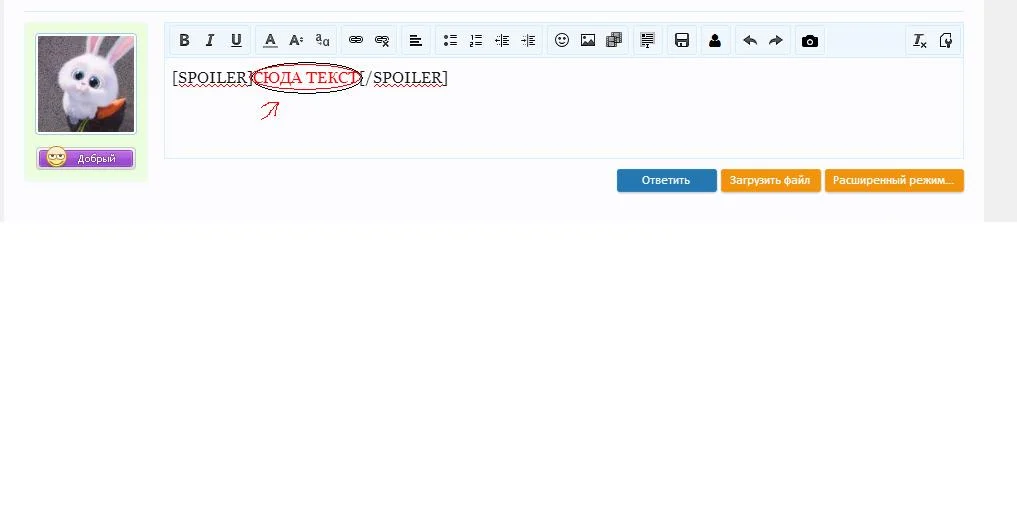Toggle italic formatting

point(209,40)
